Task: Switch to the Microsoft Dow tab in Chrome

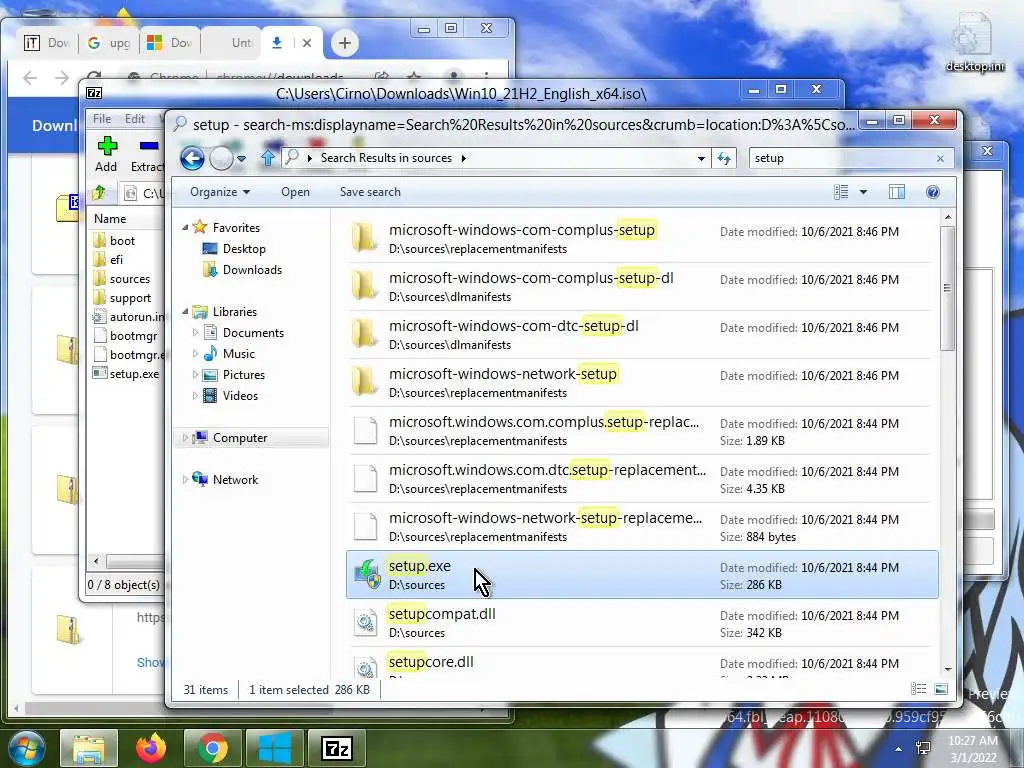Action: pos(170,43)
